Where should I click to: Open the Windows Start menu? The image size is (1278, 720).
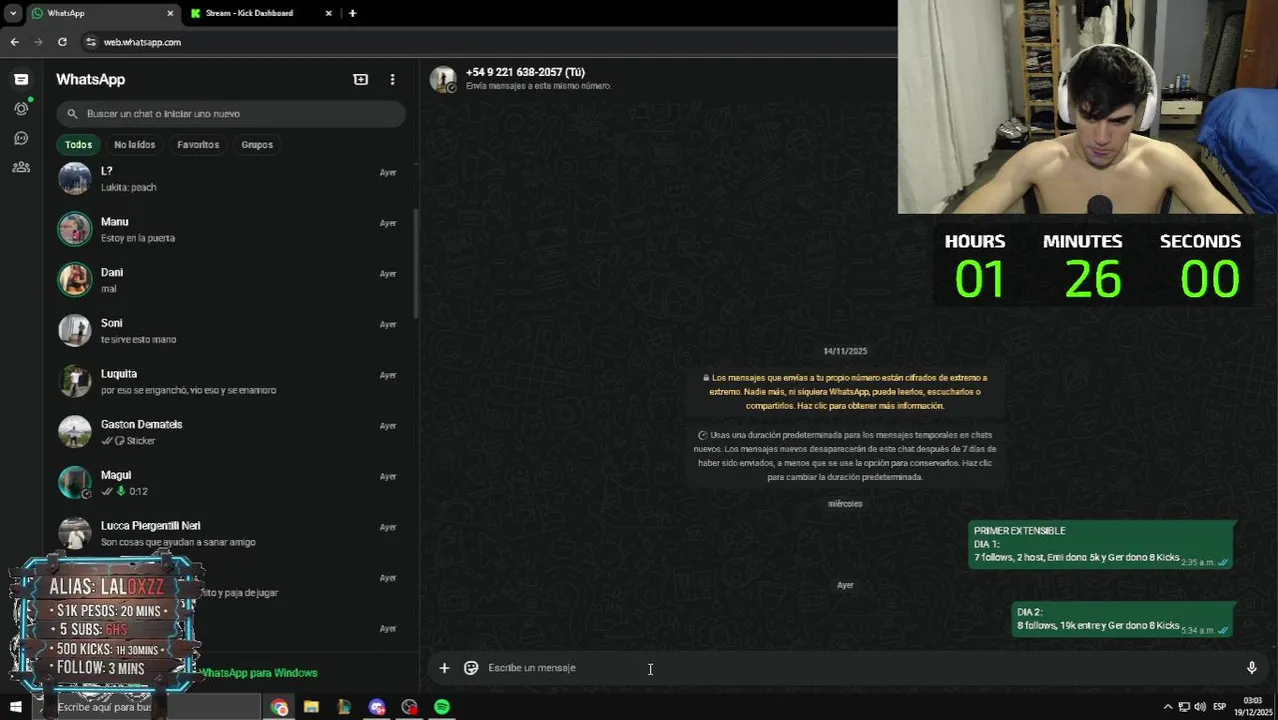[x=16, y=707]
